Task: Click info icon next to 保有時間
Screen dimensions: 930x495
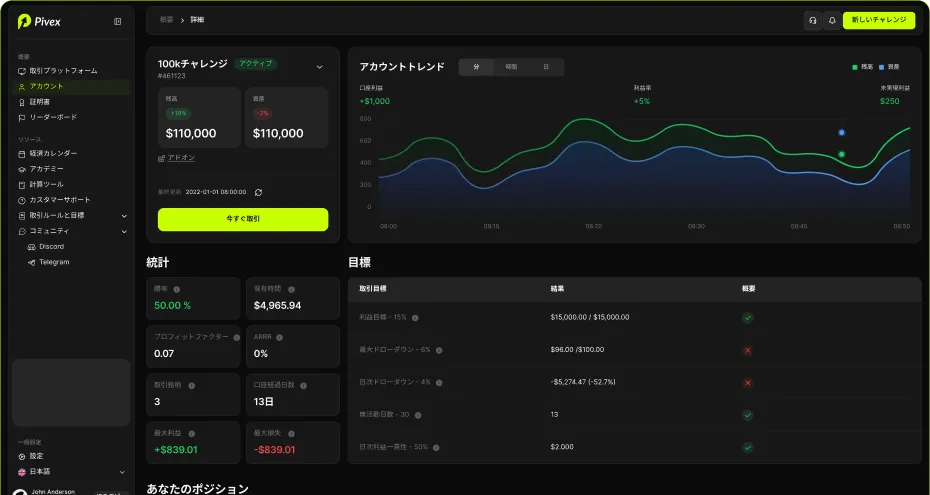Action: [x=291, y=289]
